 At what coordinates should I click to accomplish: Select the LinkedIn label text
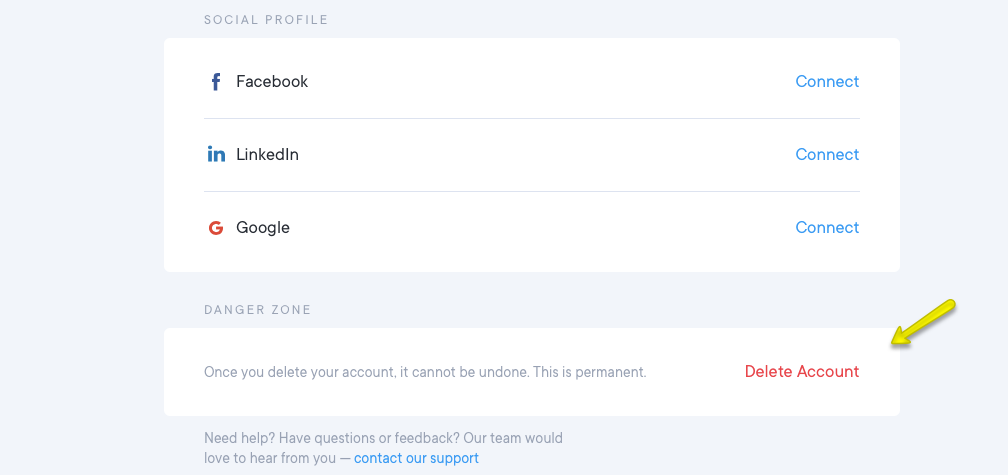pyautogui.click(x=267, y=155)
